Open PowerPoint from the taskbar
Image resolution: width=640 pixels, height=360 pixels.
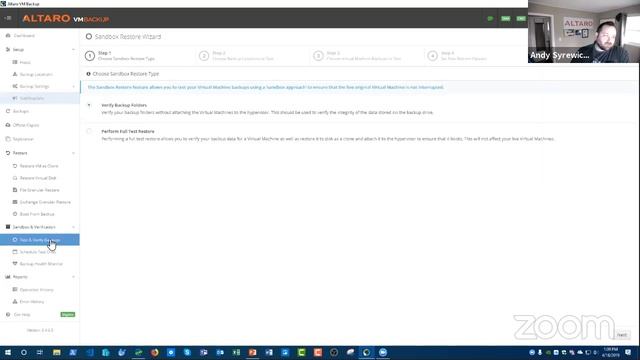click(x=252, y=352)
